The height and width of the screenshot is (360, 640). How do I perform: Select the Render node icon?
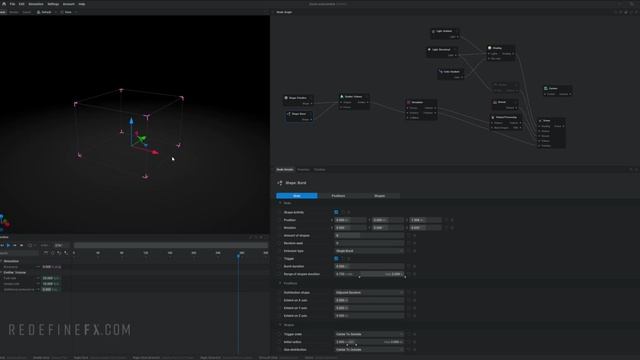click(x=540, y=121)
